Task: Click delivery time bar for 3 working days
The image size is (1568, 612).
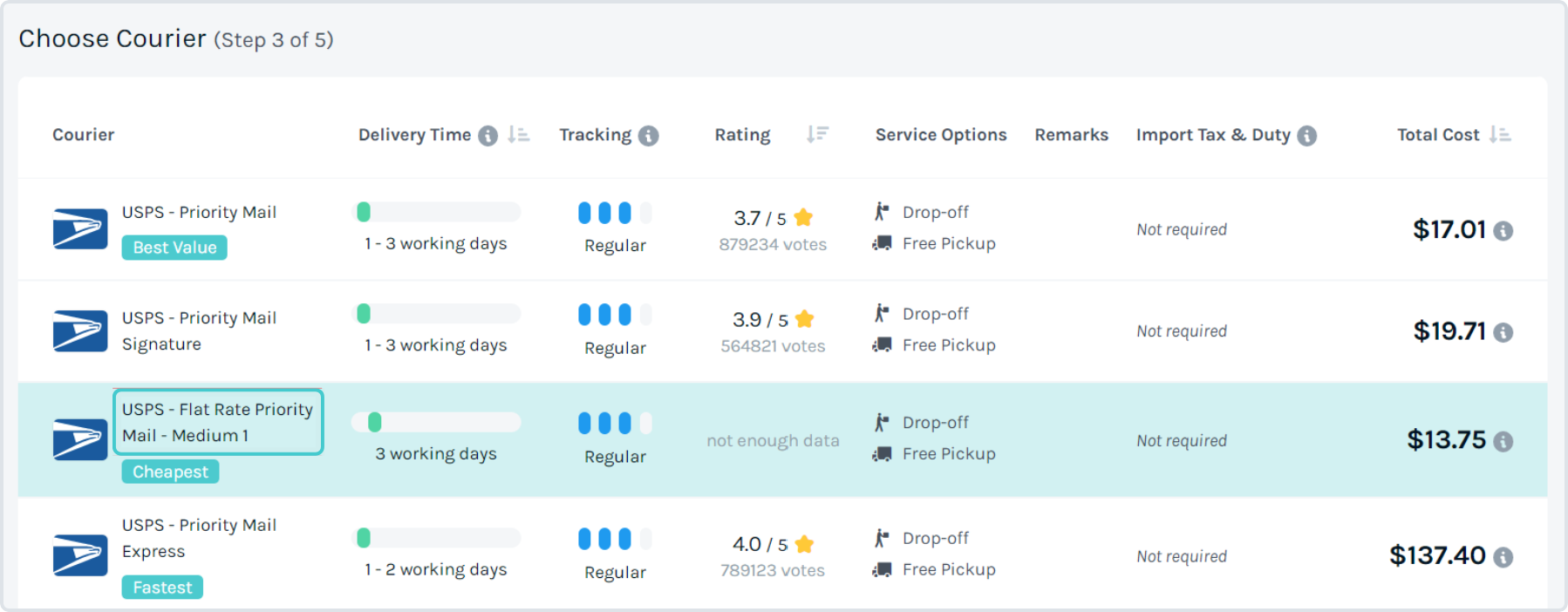Action: pos(436,422)
